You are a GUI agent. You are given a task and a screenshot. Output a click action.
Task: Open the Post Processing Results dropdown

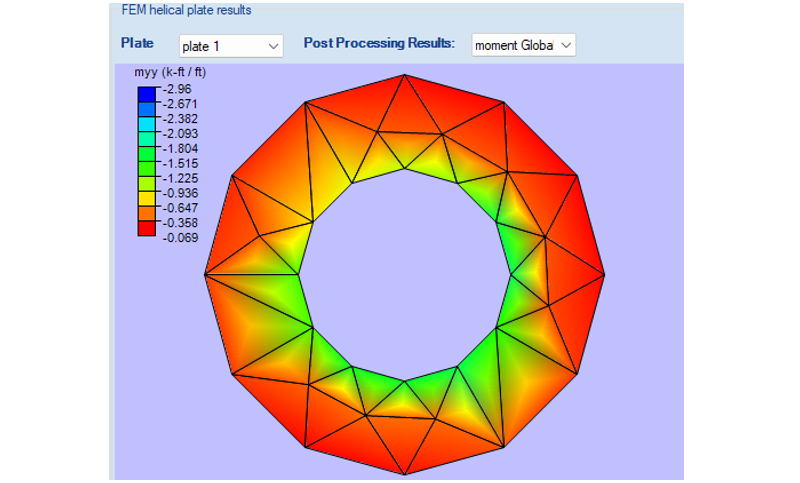pyautogui.click(x=523, y=45)
